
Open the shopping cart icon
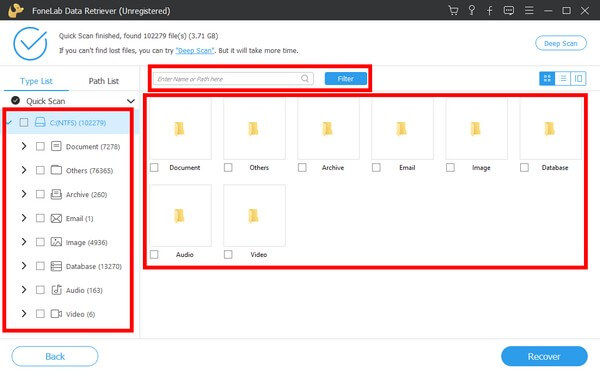pyautogui.click(x=453, y=10)
